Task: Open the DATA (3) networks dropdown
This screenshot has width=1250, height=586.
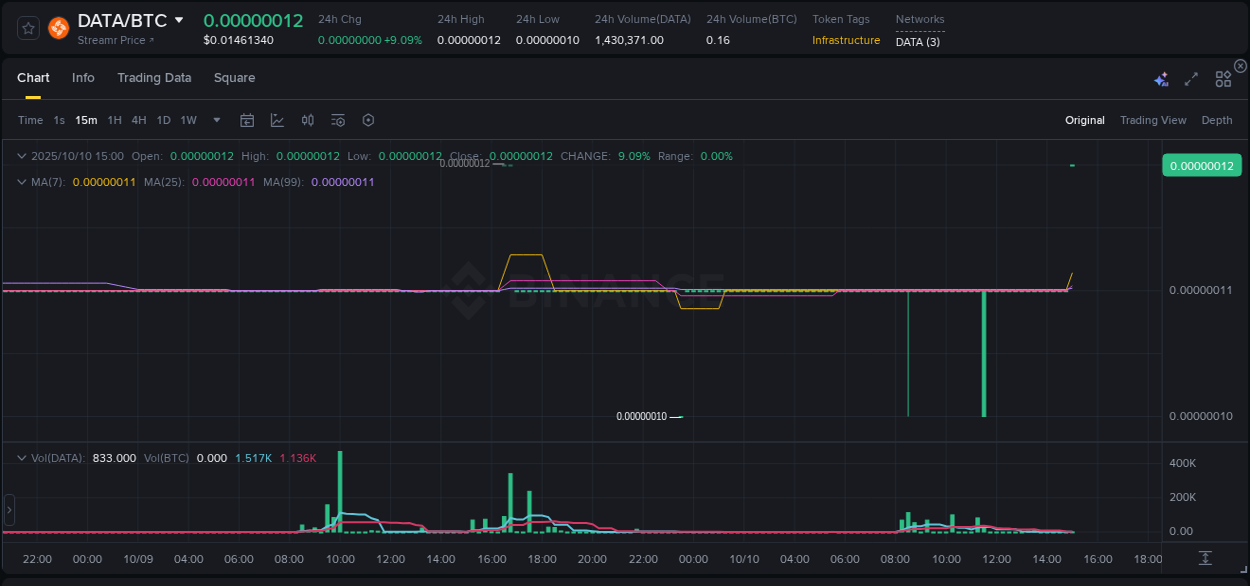Action: (917, 42)
